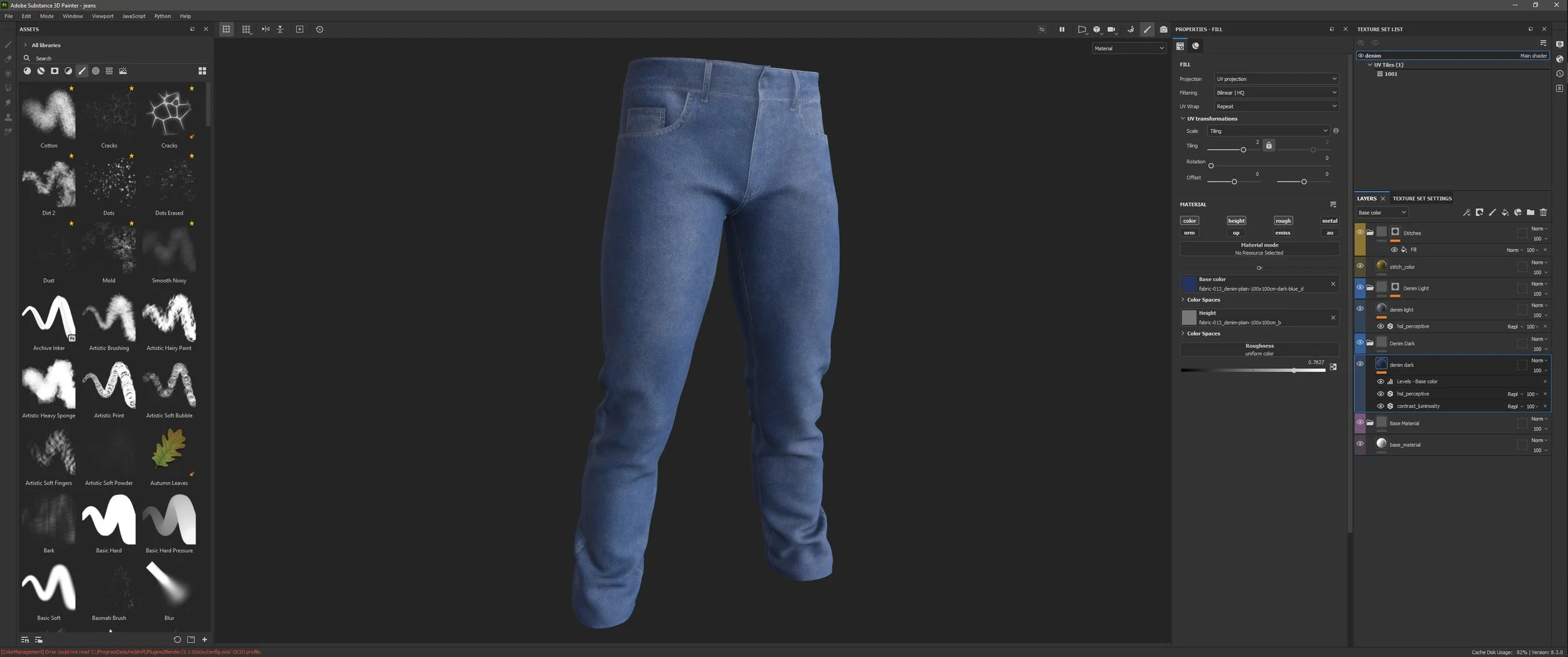The width and height of the screenshot is (1568, 657).
Task: Click the symmetry mirror icon in viewport toolbar
Action: click(x=265, y=29)
